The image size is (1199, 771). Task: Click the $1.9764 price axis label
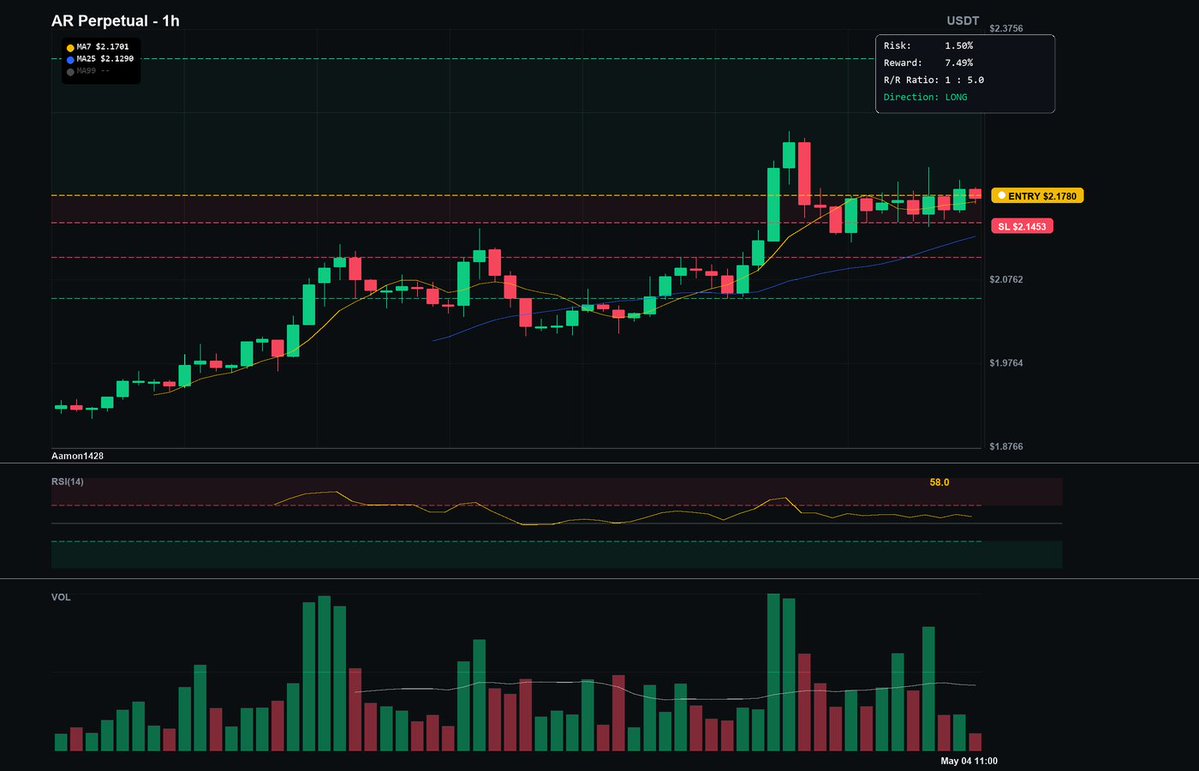[1006, 363]
